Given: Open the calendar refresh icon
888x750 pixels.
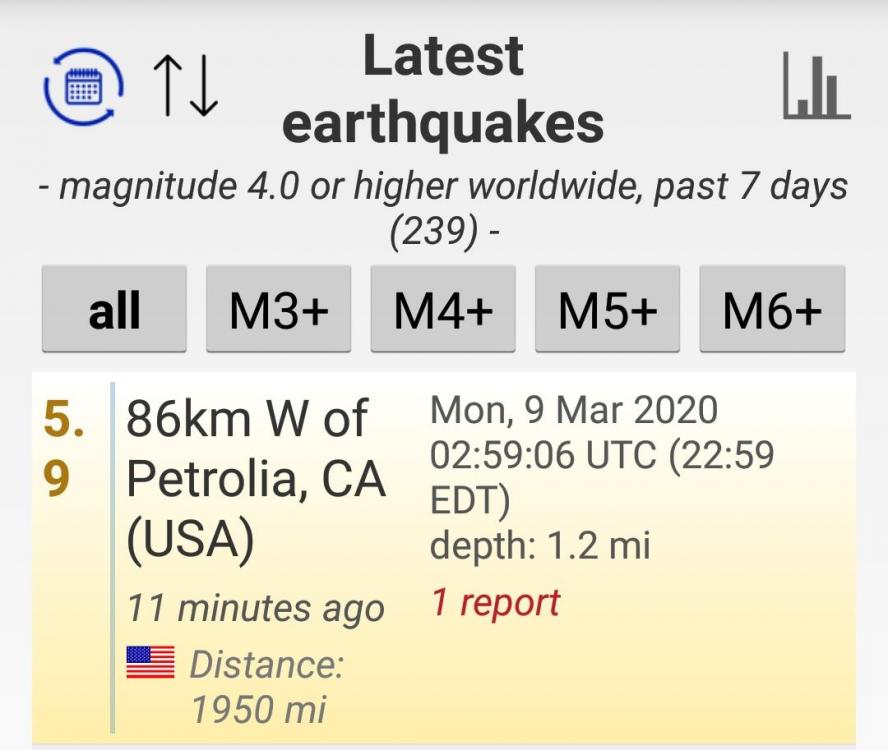Looking at the screenshot, I should [x=82, y=85].
